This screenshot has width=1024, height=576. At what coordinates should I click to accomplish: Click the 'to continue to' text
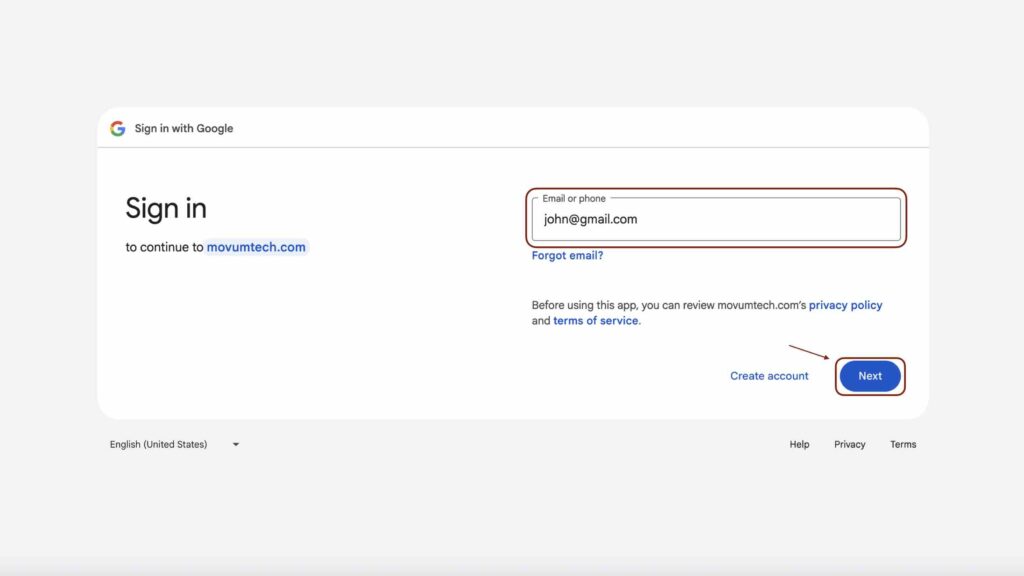point(164,247)
